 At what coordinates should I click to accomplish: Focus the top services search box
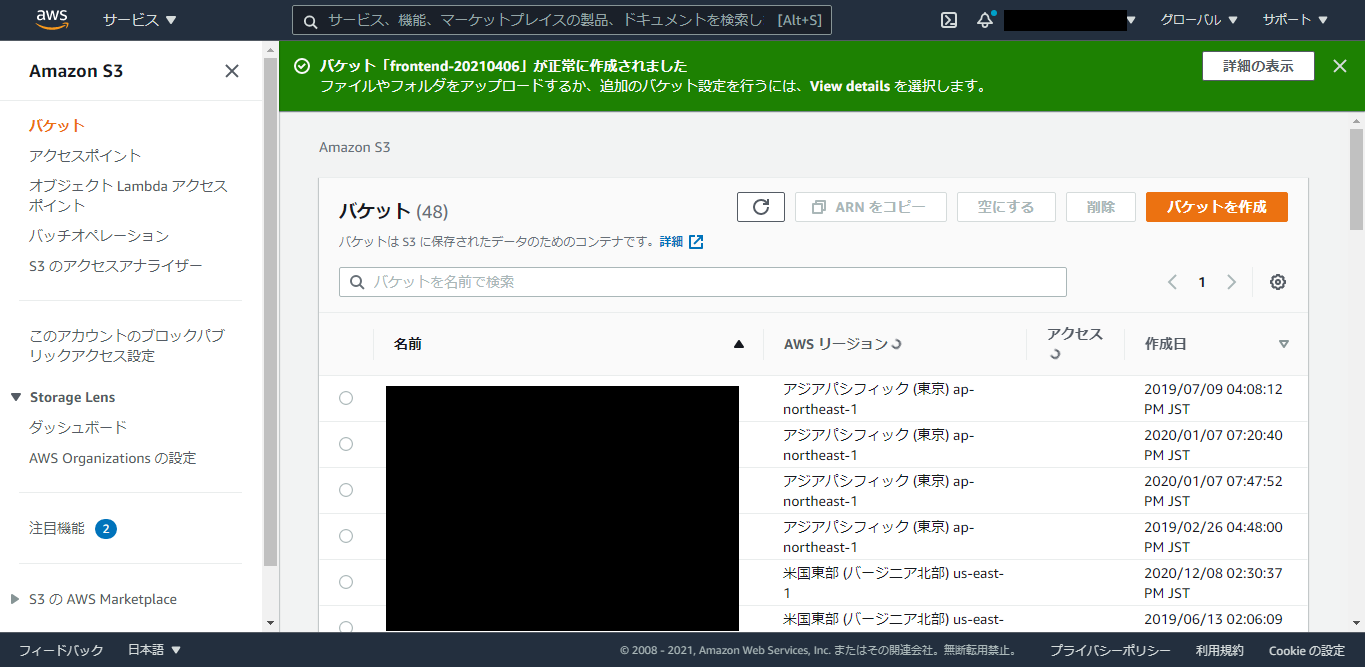(561, 20)
